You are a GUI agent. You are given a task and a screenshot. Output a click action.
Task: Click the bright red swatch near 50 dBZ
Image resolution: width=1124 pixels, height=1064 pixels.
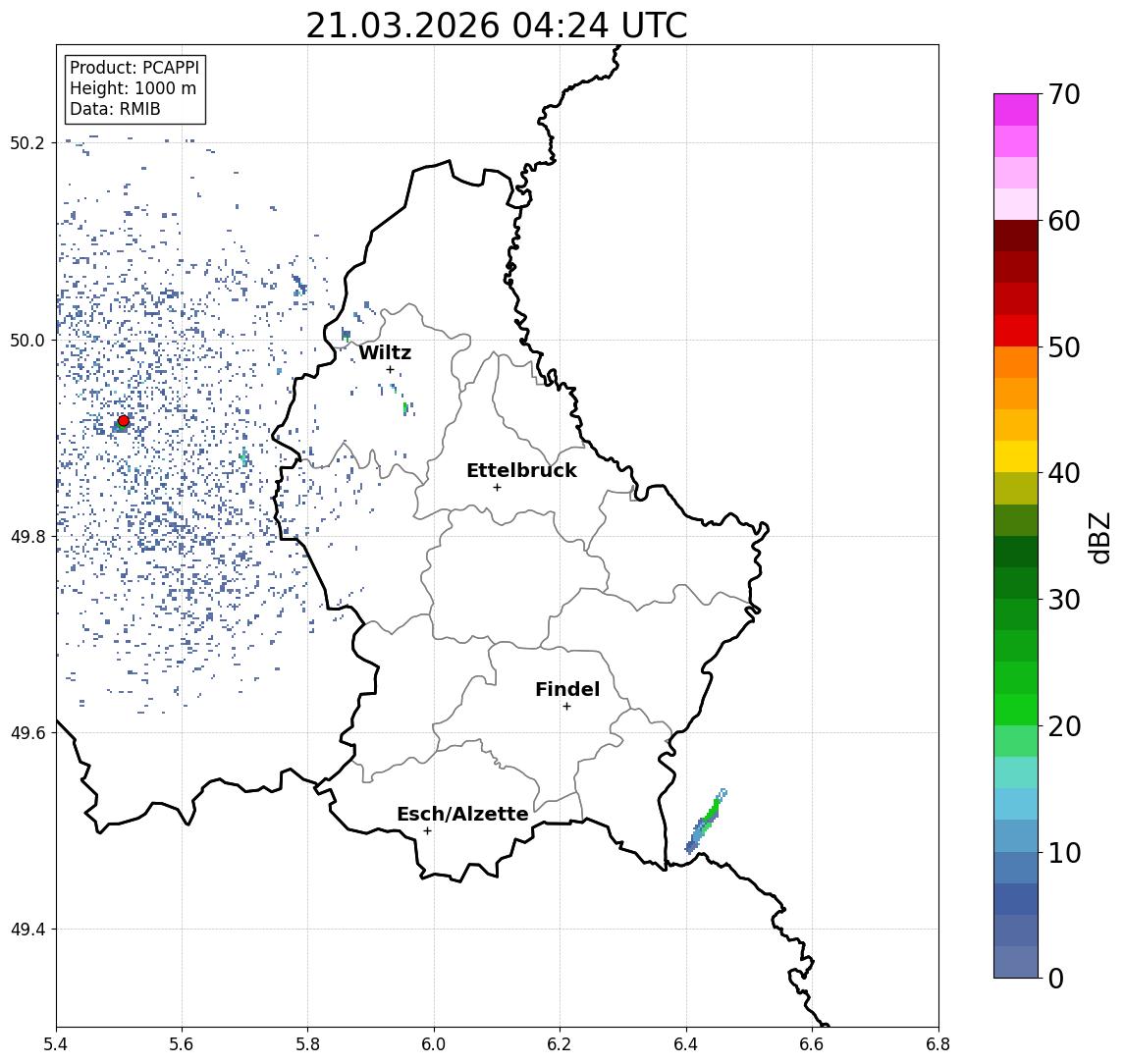coord(1016,331)
